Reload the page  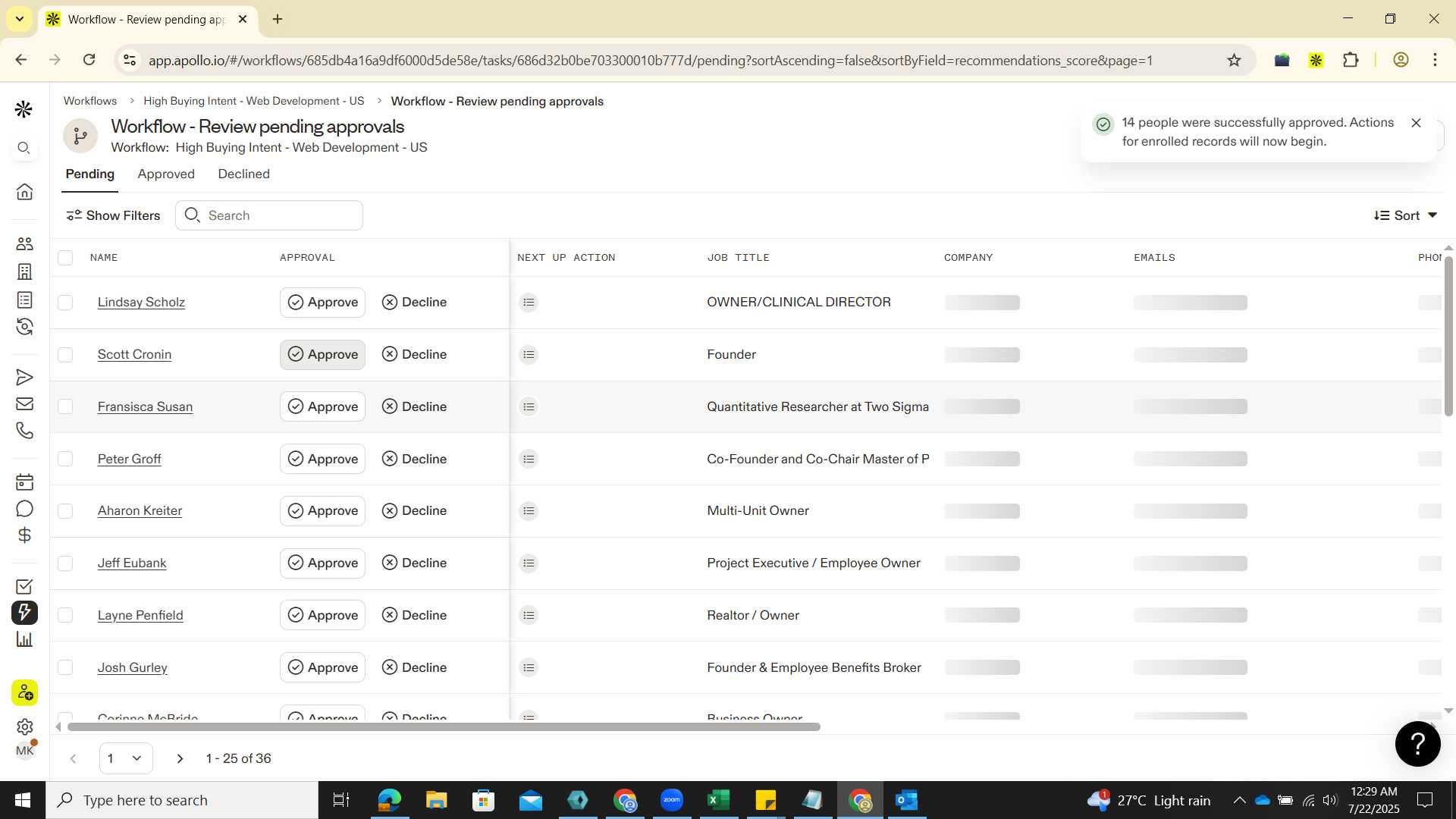[89, 60]
